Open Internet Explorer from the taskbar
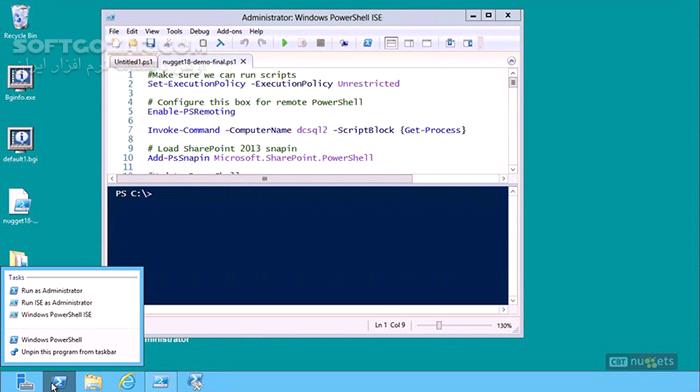The width and height of the screenshot is (700, 392). click(x=127, y=382)
